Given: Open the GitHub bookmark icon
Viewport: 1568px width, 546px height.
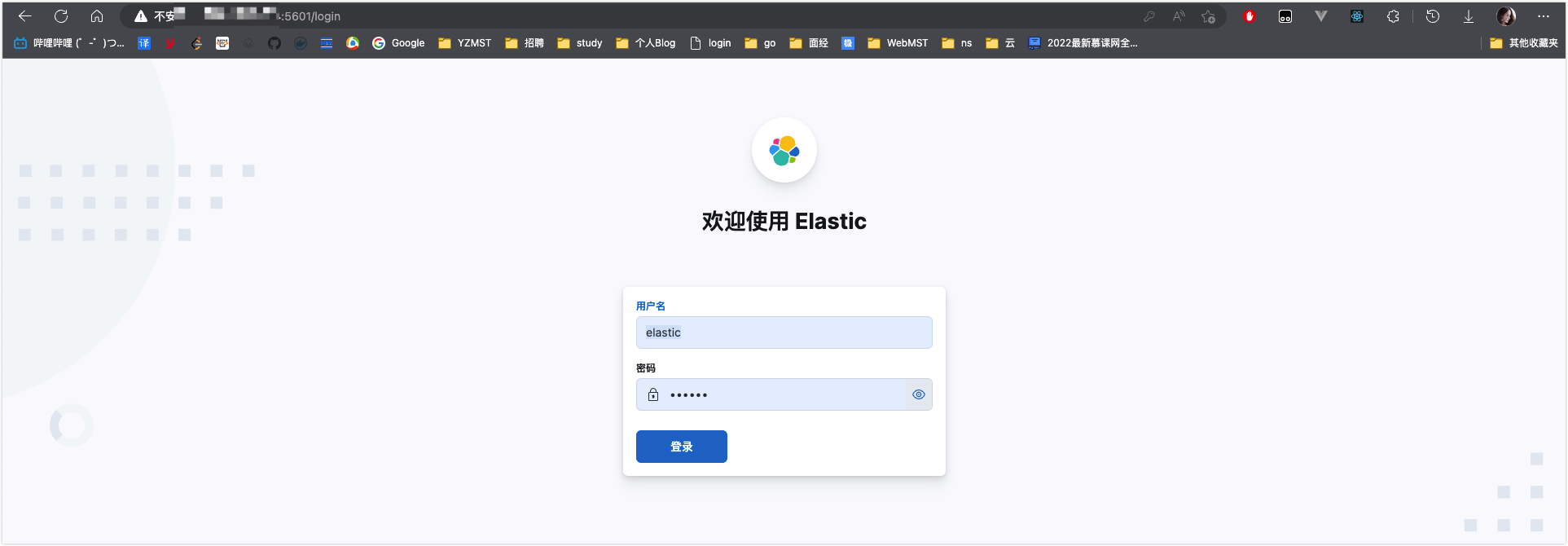Looking at the screenshot, I should tap(275, 43).
